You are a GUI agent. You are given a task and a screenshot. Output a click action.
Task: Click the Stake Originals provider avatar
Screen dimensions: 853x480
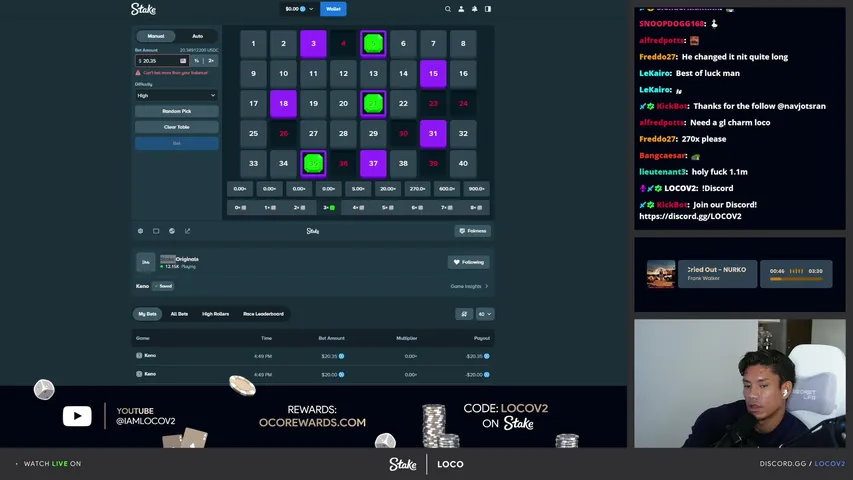click(145, 262)
